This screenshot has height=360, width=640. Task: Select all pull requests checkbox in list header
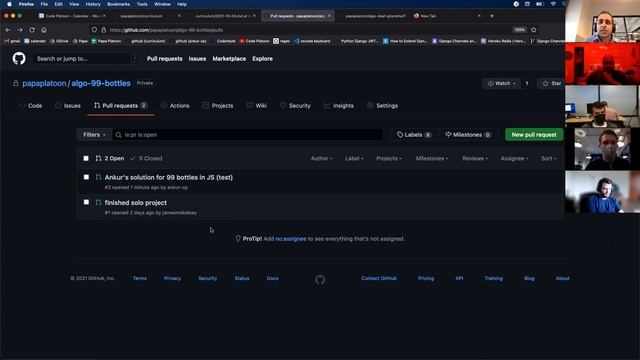click(x=86, y=158)
